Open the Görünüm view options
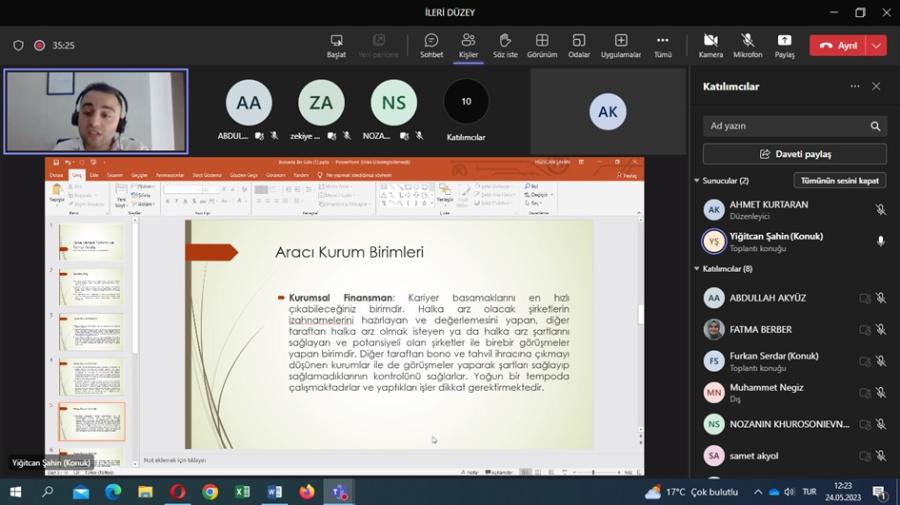The height and width of the screenshot is (505, 900). point(542,45)
